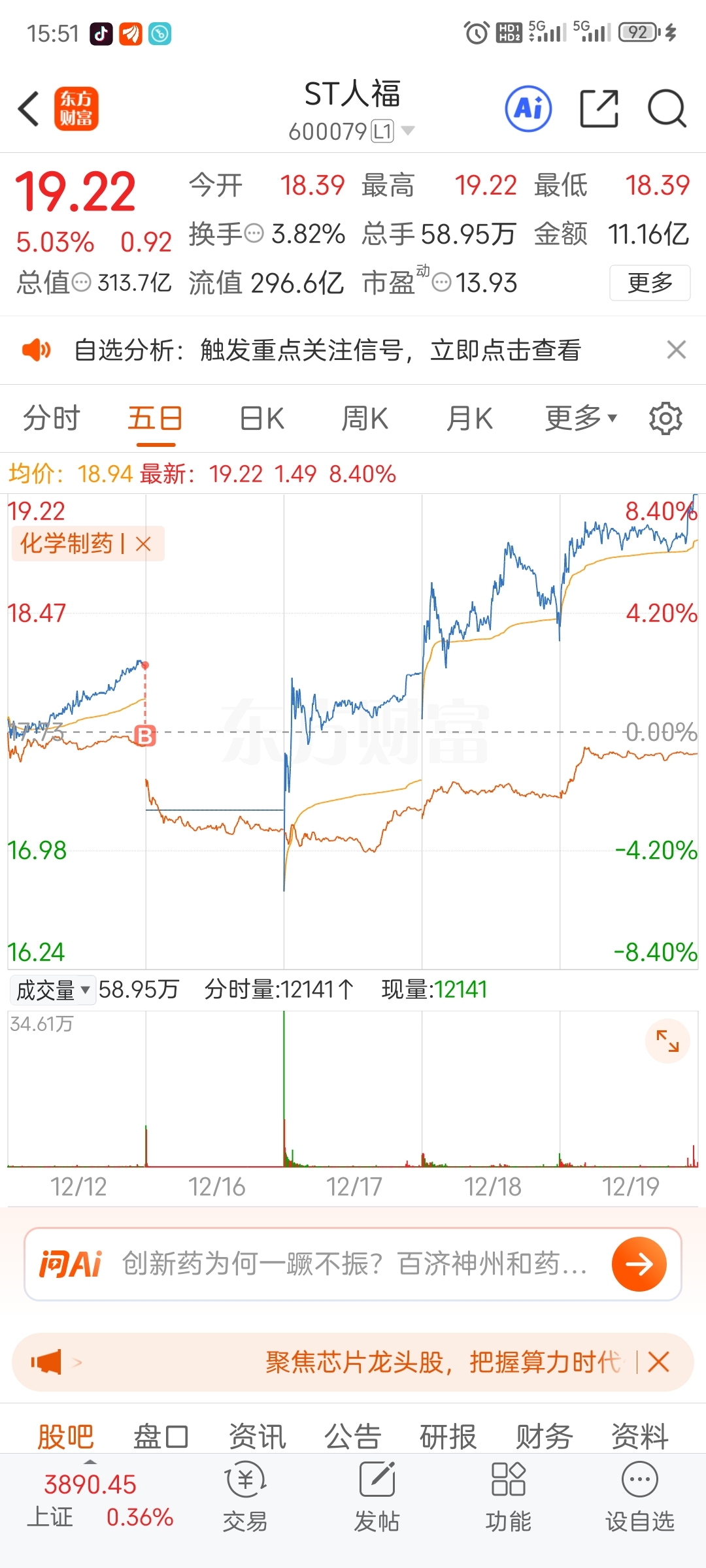Tap the 交易 trade icon
This screenshot has width=706, height=1568.
[245, 1495]
